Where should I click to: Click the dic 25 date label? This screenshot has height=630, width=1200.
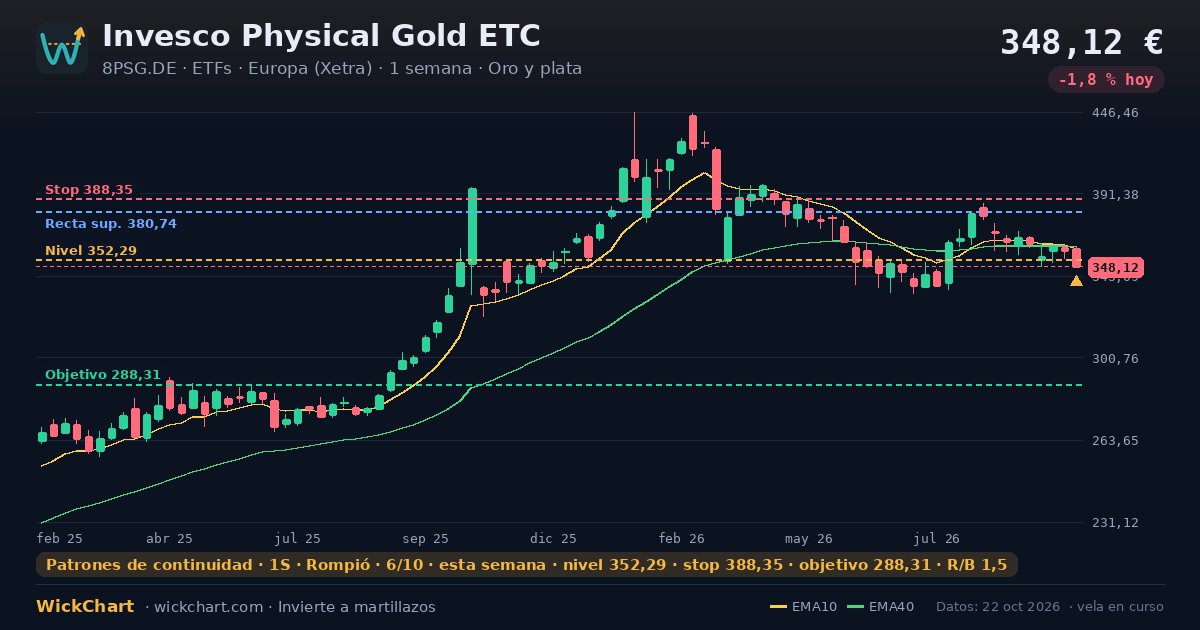click(554, 538)
